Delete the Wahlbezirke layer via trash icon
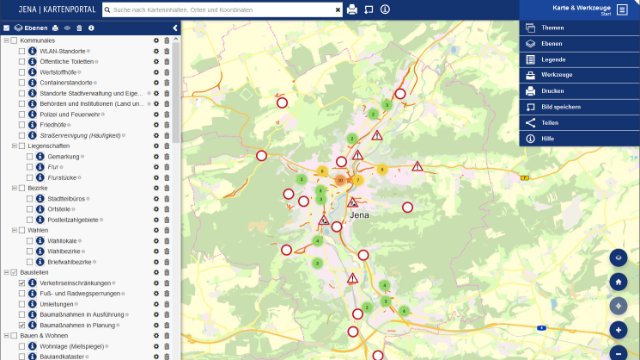 [x=167, y=251]
